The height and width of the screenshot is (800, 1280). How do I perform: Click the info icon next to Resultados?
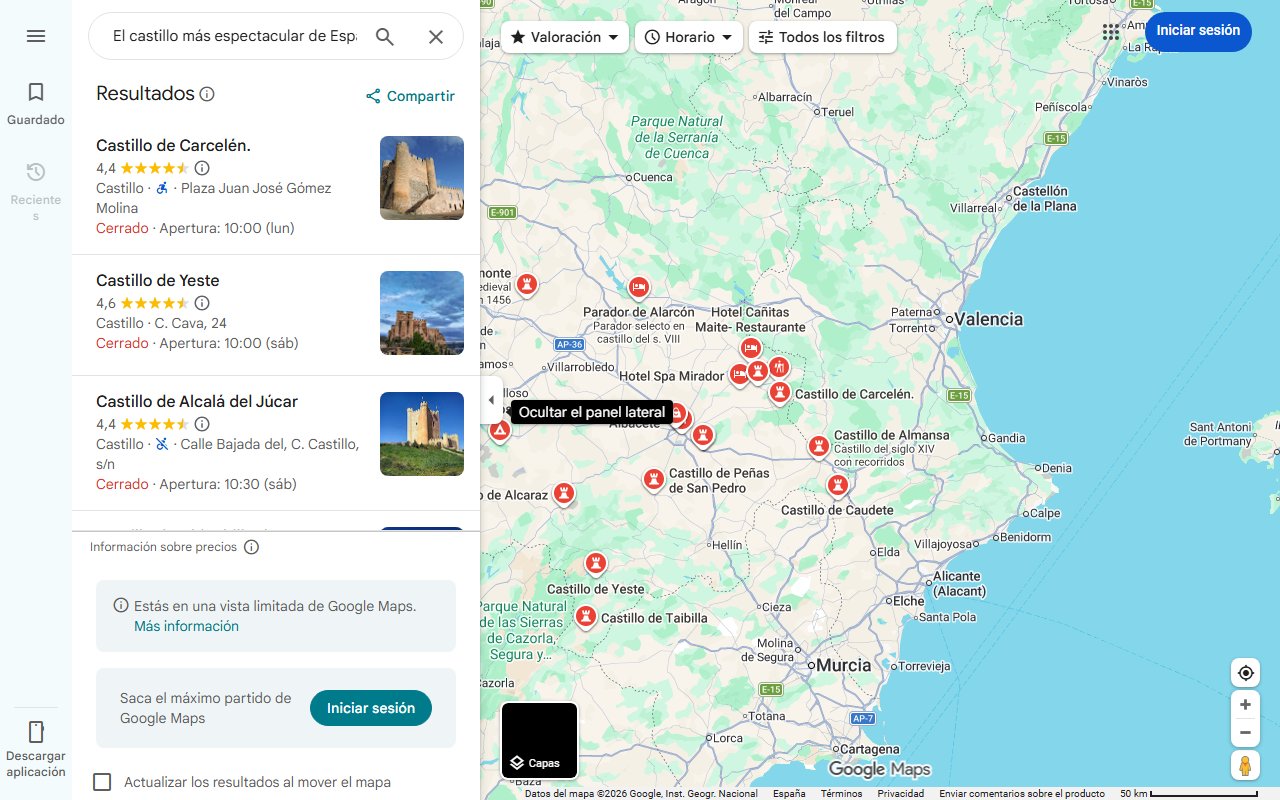pos(208,94)
